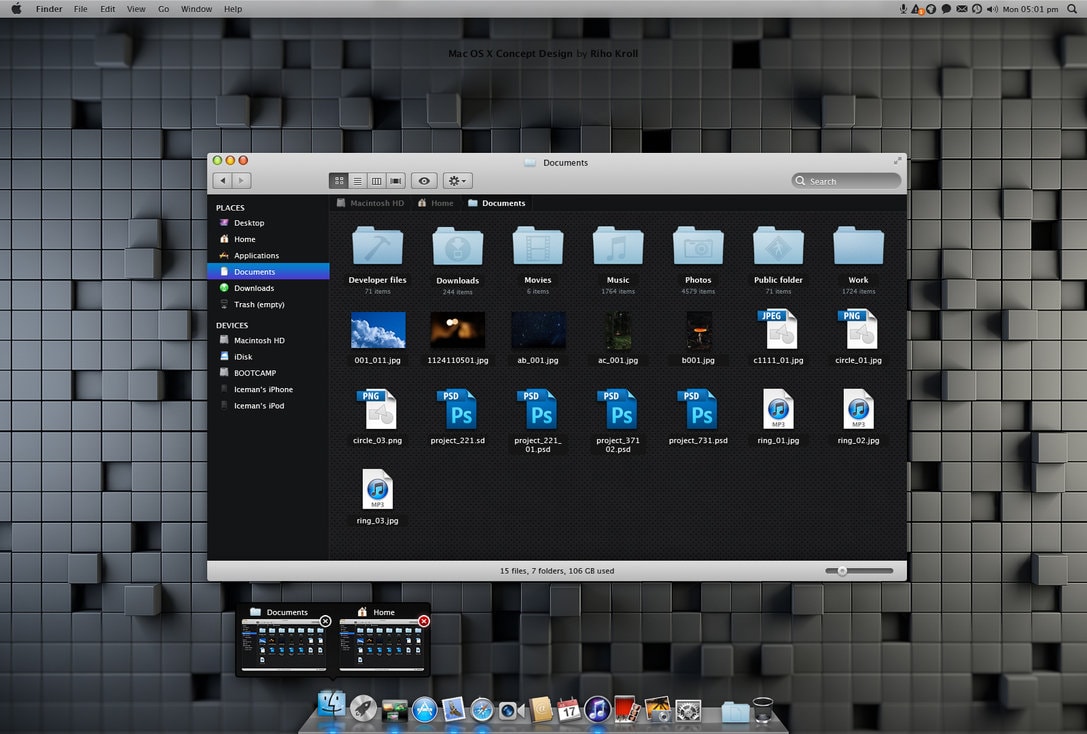Switch to list view in toolbar

[x=358, y=181]
